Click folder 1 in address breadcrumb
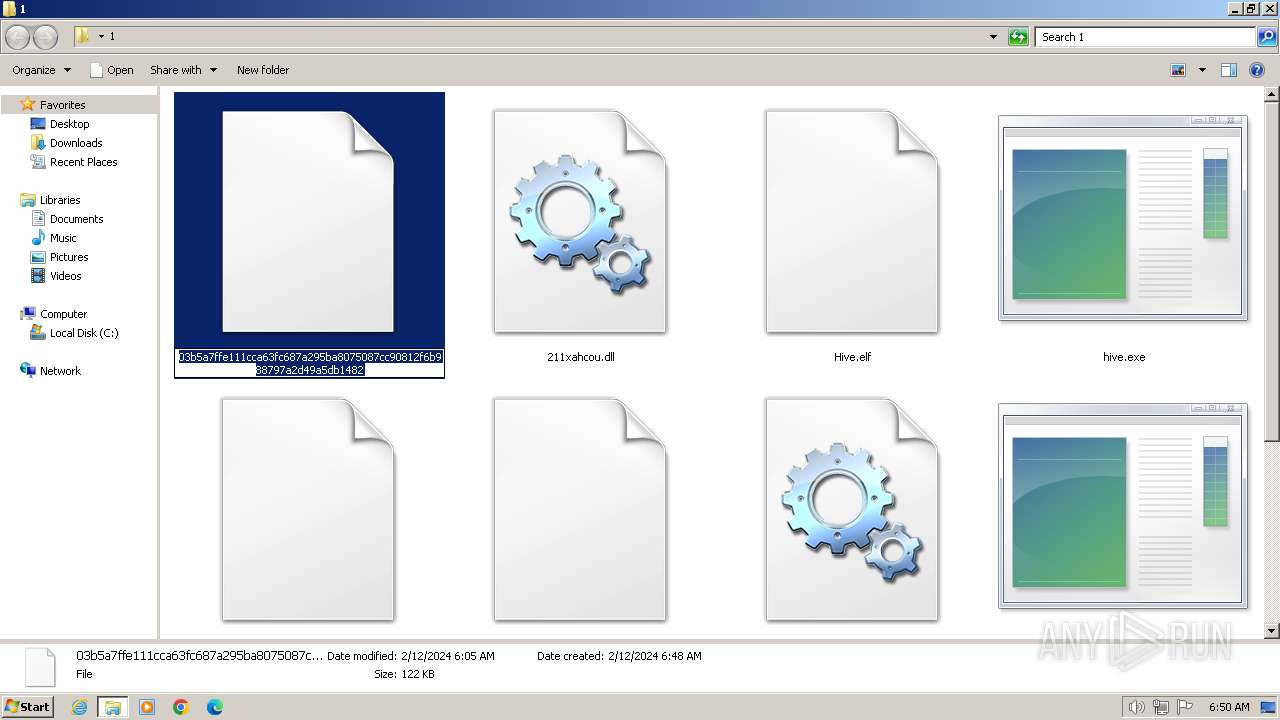Image resolution: width=1280 pixels, height=720 pixels. 112,37
